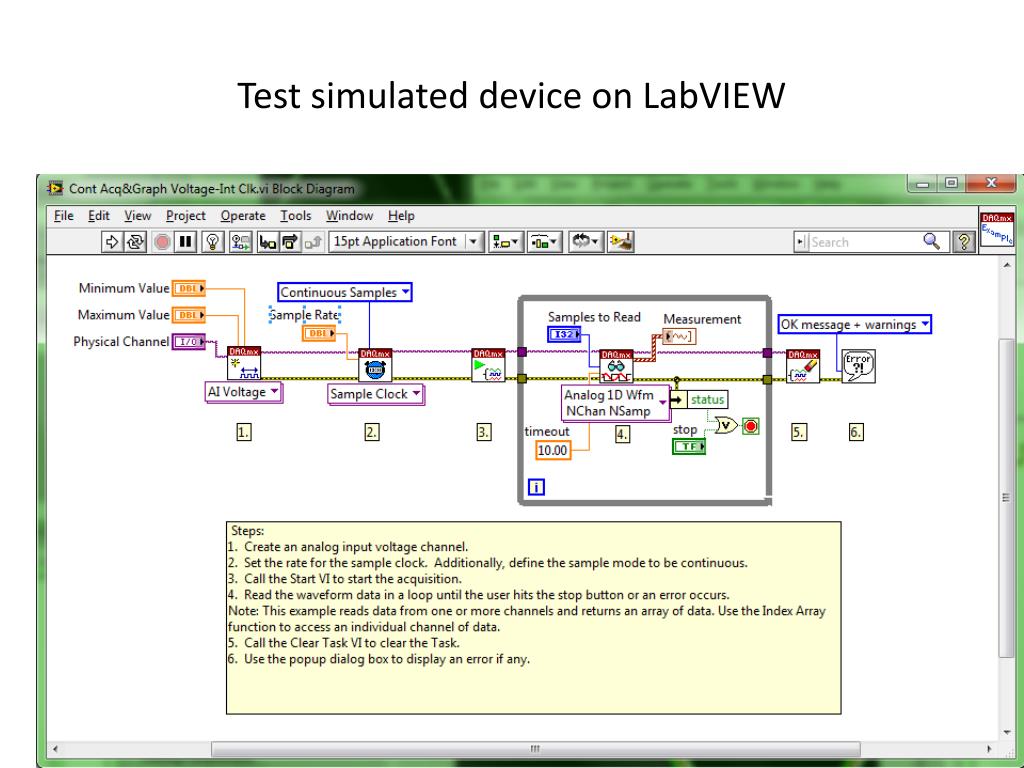1024x768 pixels.
Task: Select the Physical Channel I/O terminal
Action: [189, 342]
